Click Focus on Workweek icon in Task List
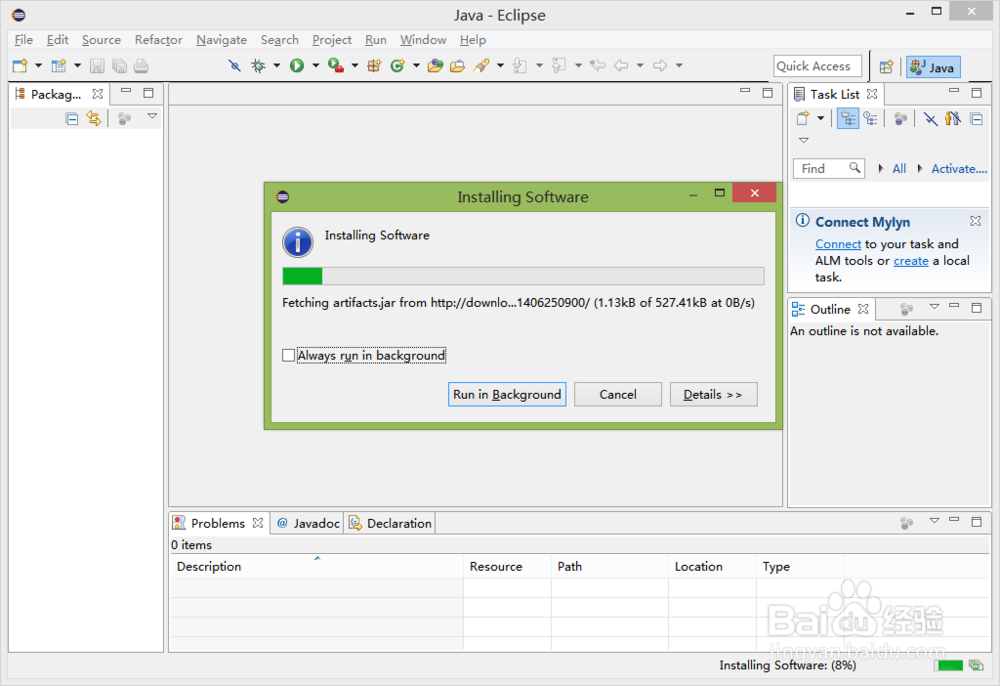 (x=901, y=119)
